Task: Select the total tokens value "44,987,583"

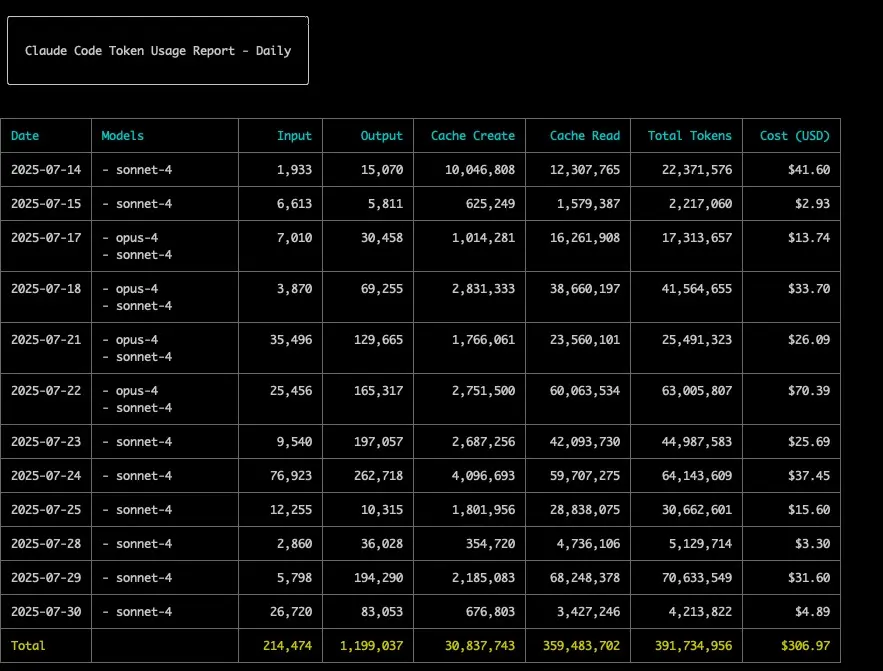Action: coord(697,441)
